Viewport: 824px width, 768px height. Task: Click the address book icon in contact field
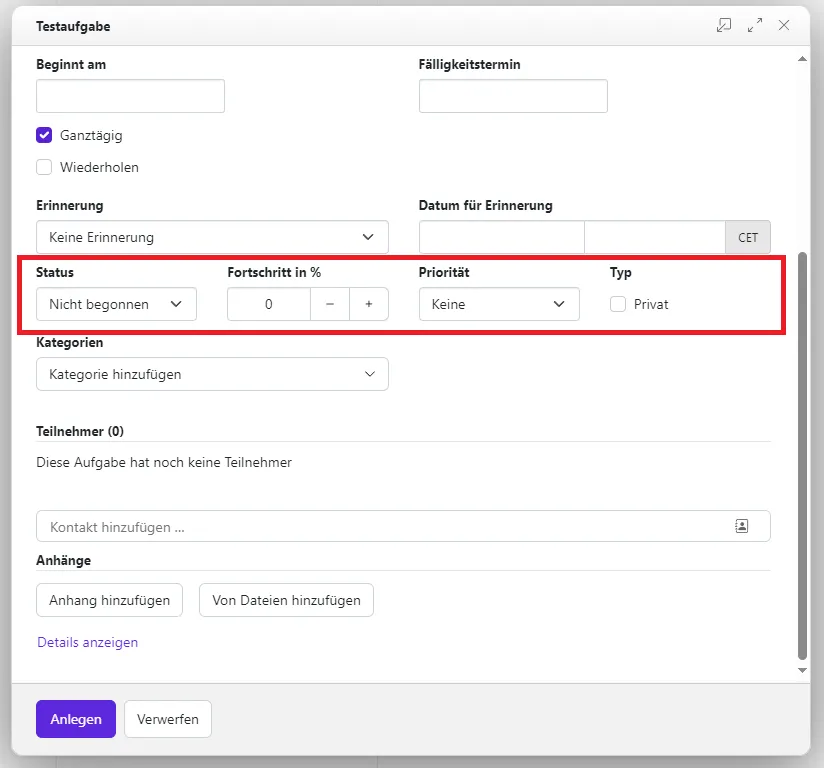click(x=741, y=526)
